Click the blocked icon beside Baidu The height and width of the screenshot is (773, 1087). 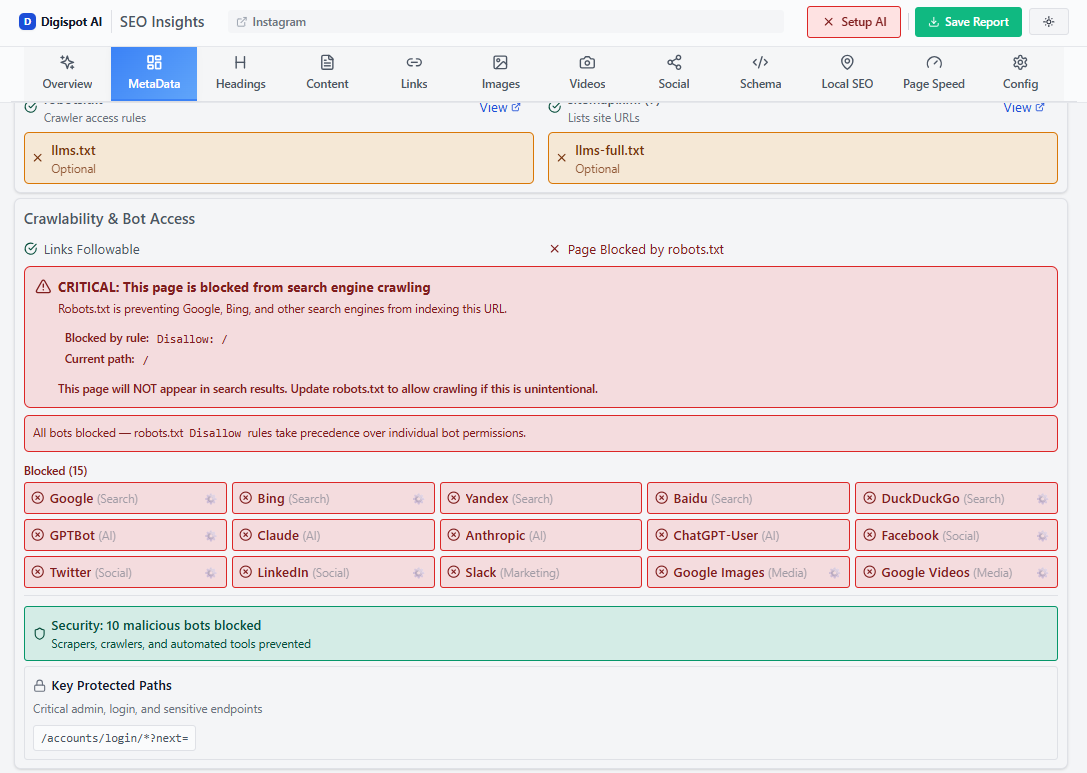(x=662, y=498)
